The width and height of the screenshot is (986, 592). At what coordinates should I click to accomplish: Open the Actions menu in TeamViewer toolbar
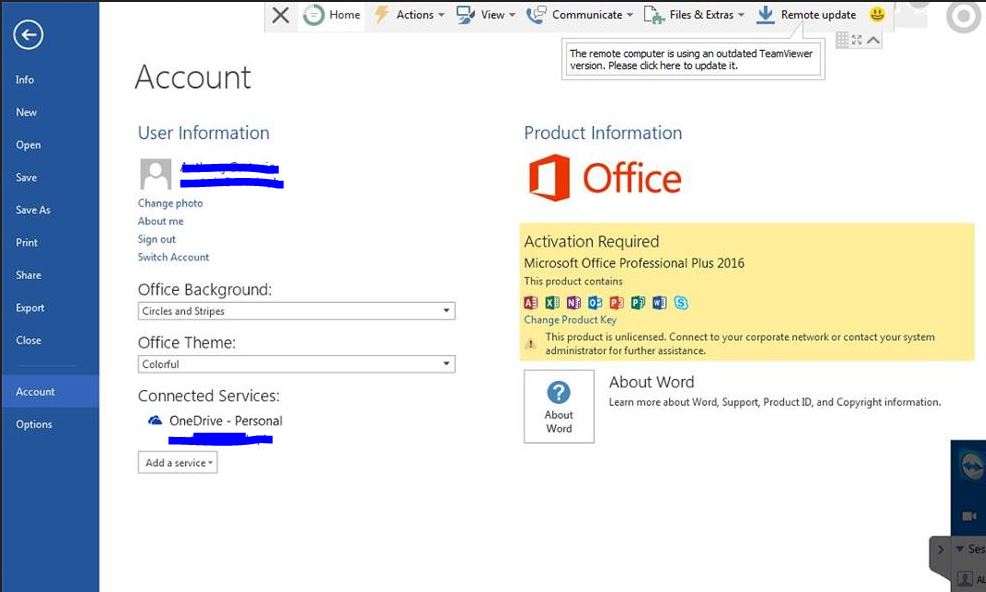pyautogui.click(x=409, y=14)
